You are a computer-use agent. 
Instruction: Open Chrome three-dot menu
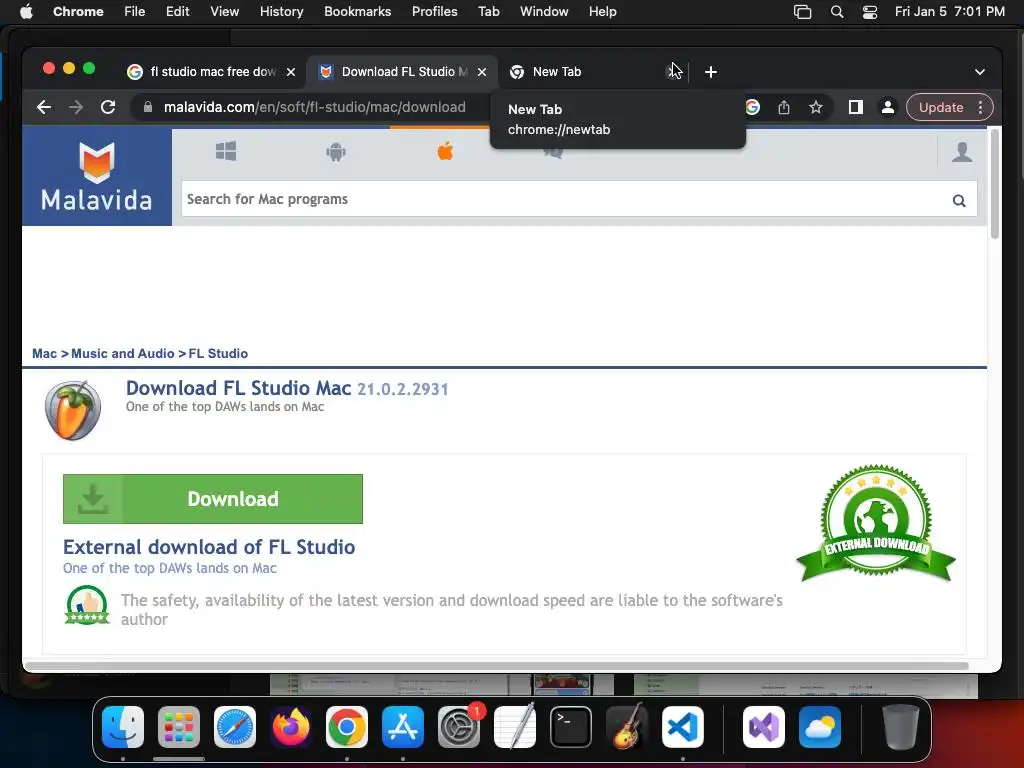coord(980,107)
